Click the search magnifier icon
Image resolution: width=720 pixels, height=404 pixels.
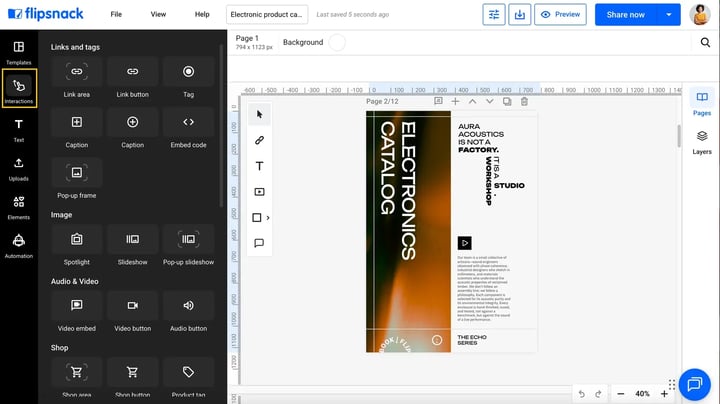coord(705,43)
